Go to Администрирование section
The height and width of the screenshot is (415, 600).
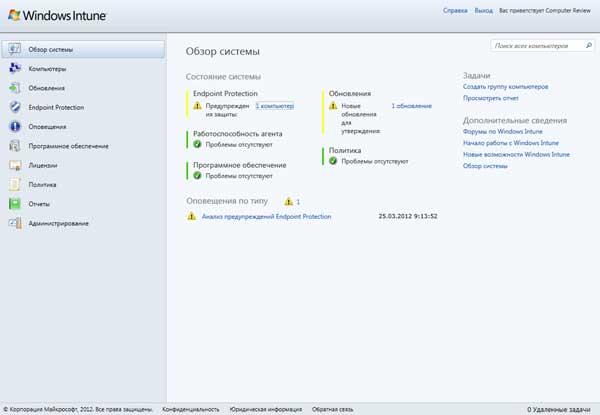coord(59,223)
